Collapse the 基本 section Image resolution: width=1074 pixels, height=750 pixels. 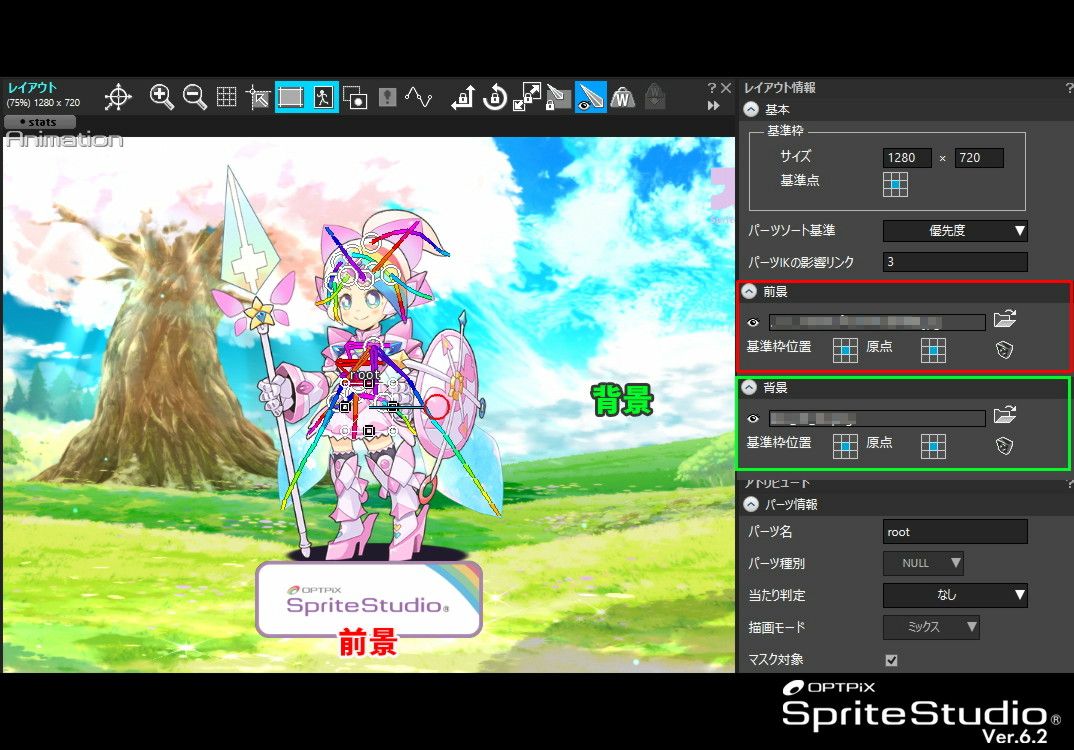click(751, 110)
